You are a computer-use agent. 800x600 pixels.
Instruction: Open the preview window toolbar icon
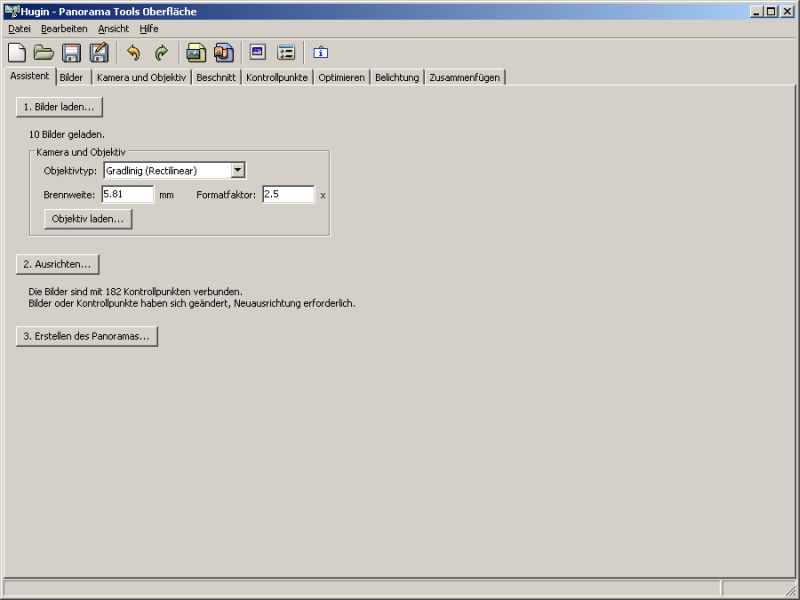pos(258,52)
